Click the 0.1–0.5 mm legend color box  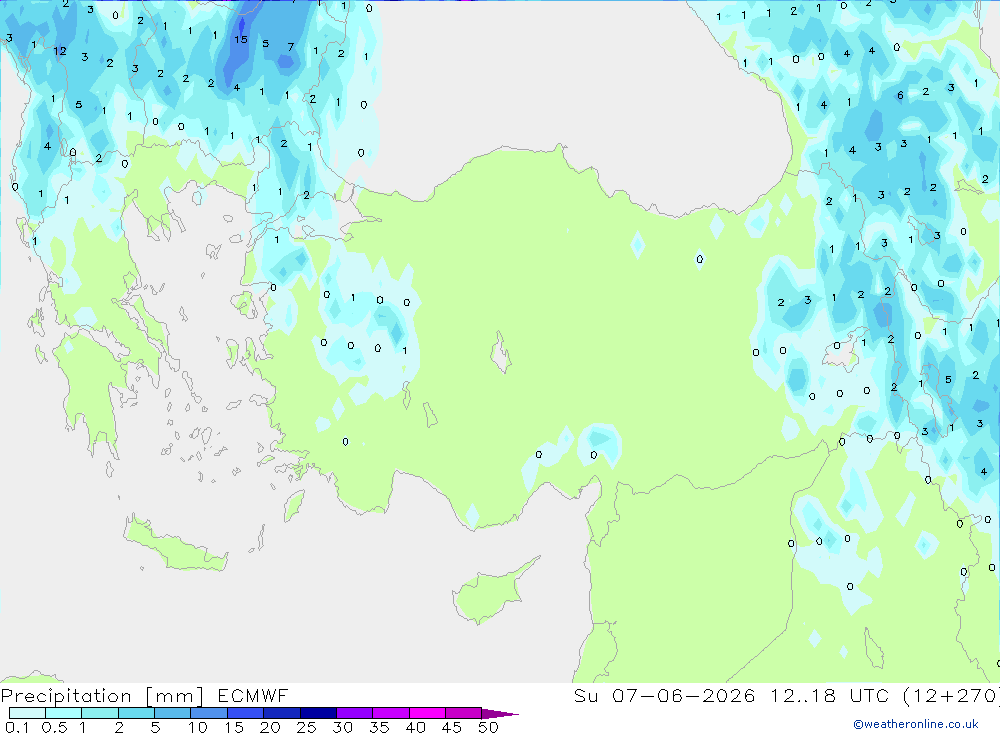click(27, 713)
